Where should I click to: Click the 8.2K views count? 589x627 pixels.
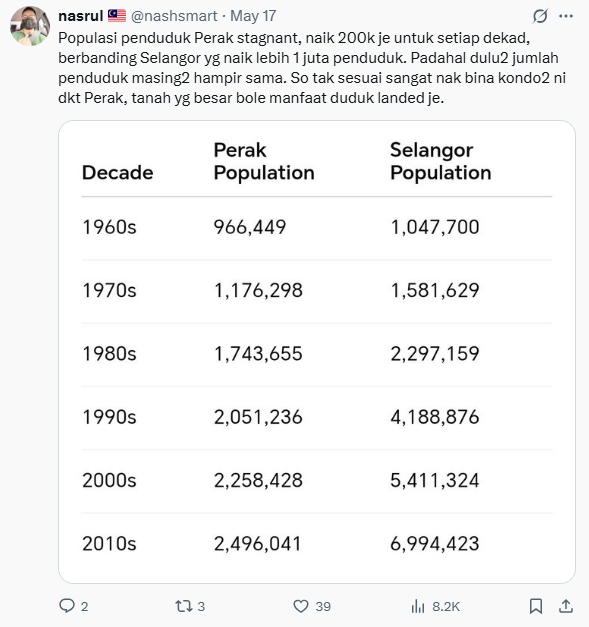click(446, 607)
